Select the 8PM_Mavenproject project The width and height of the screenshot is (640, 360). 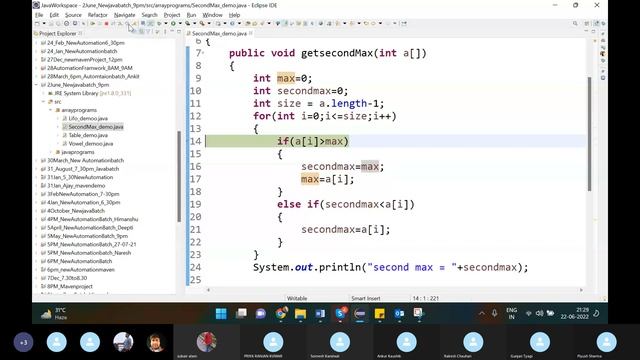pos(69,287)
